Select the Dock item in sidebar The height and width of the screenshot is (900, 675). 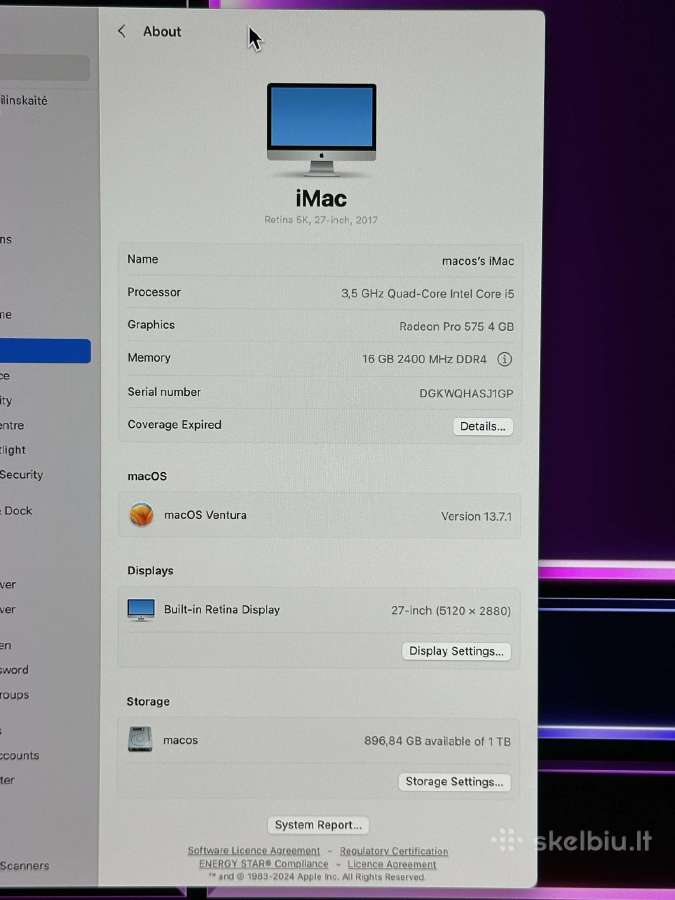pos(17,511)
